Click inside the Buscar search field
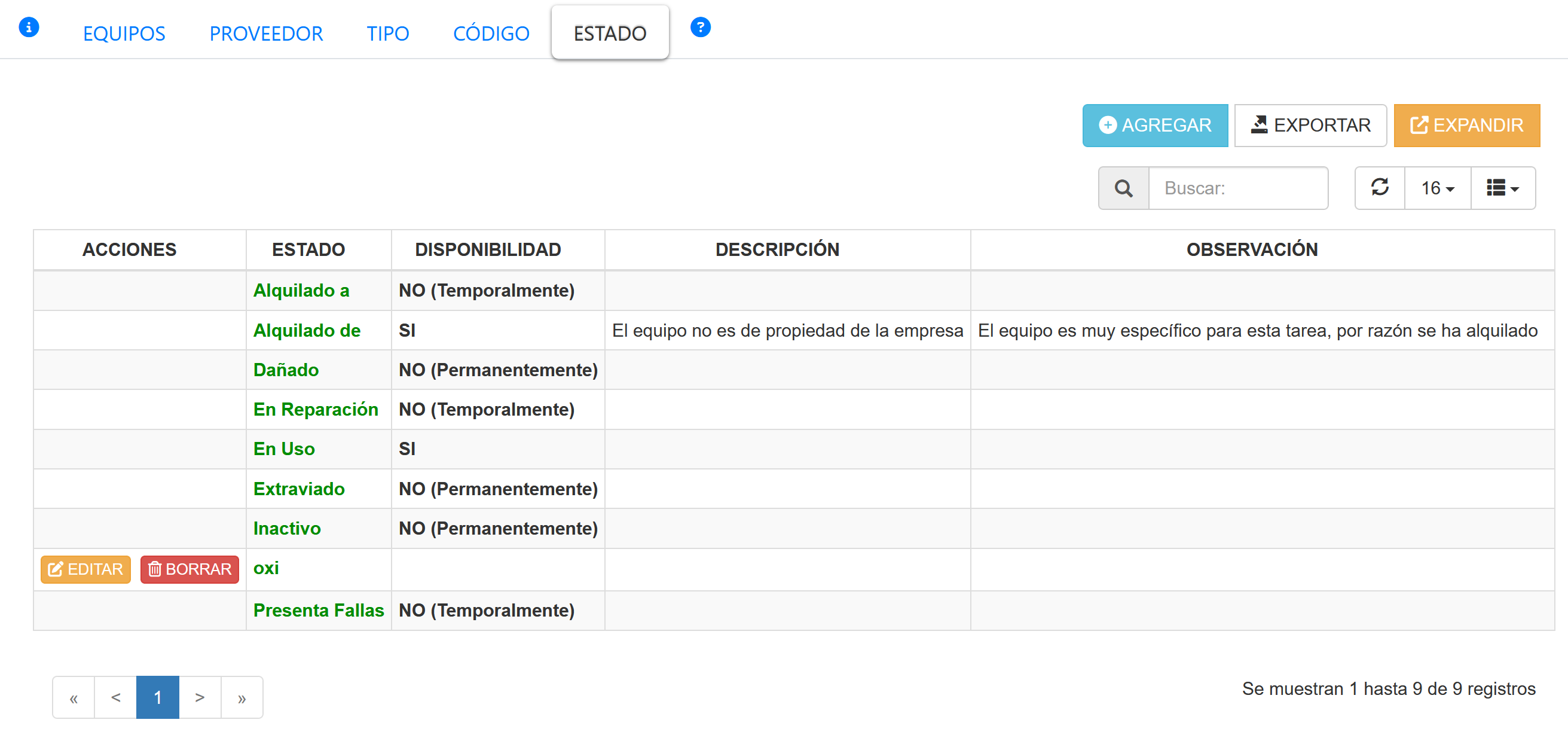 [x=1237, y=188]
